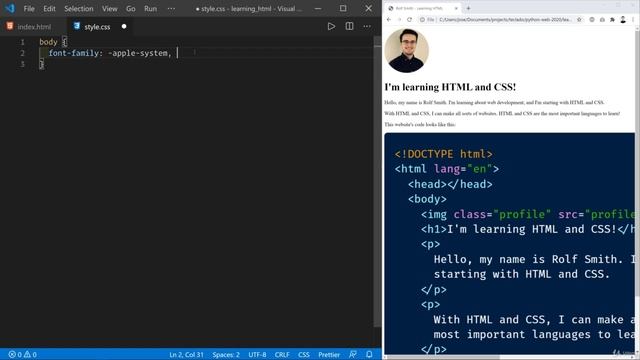640x360 pixels.
Task: Open errors and warnings in status bar
Action: tap(23, 354)
